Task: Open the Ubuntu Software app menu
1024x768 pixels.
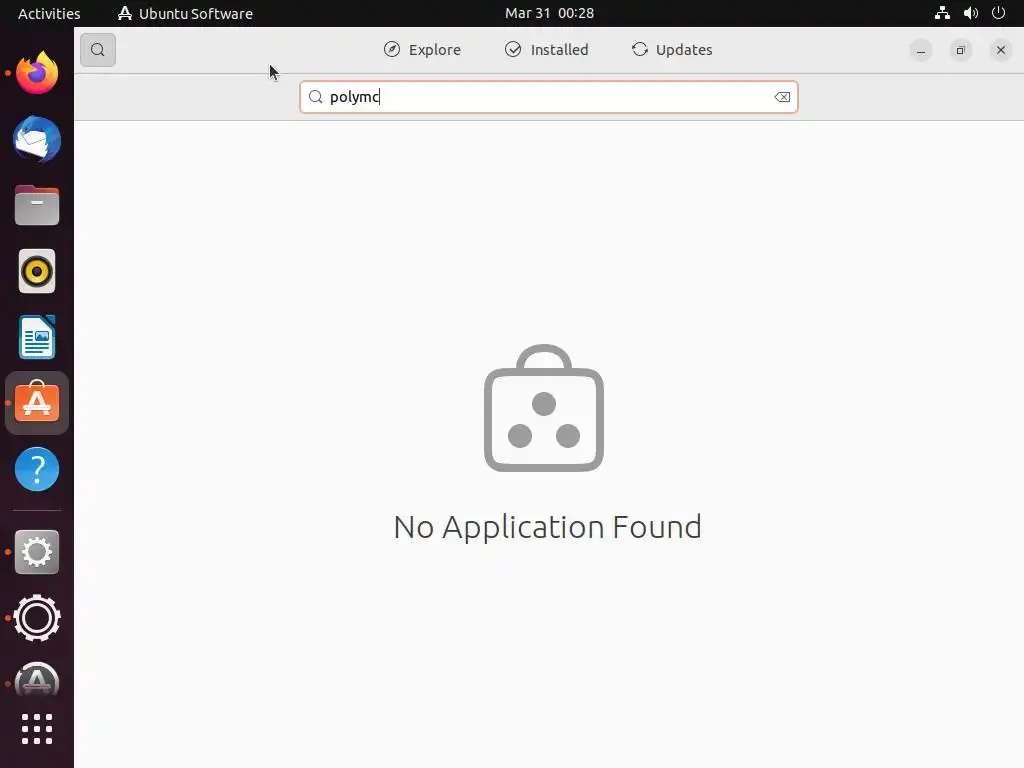Action: click(185, 13)
